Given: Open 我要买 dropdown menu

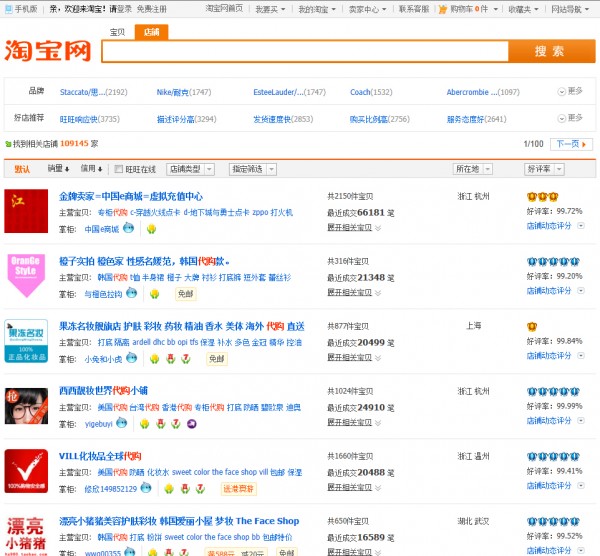Looking at the screenshot, I should click(270, 9).
